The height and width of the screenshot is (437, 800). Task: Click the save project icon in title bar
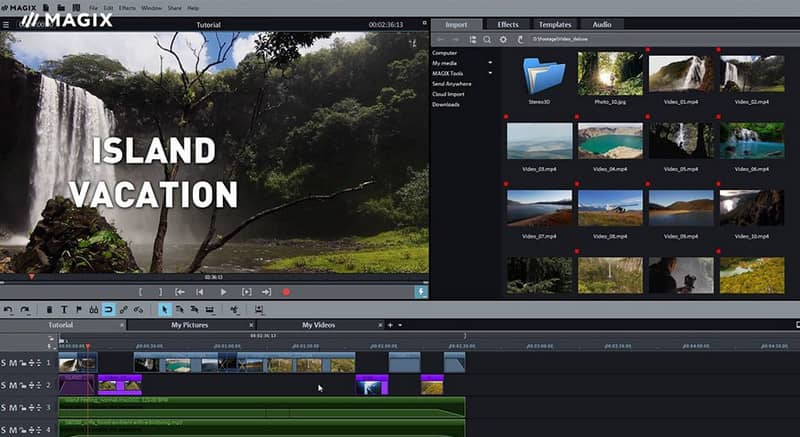coord(77,8)
